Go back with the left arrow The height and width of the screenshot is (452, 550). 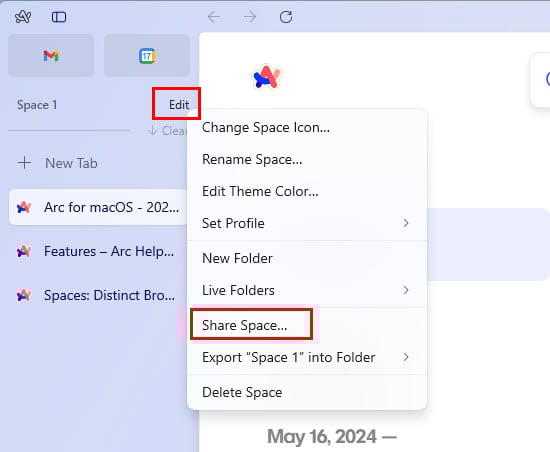pyautogui.click(x=214, y=16)
